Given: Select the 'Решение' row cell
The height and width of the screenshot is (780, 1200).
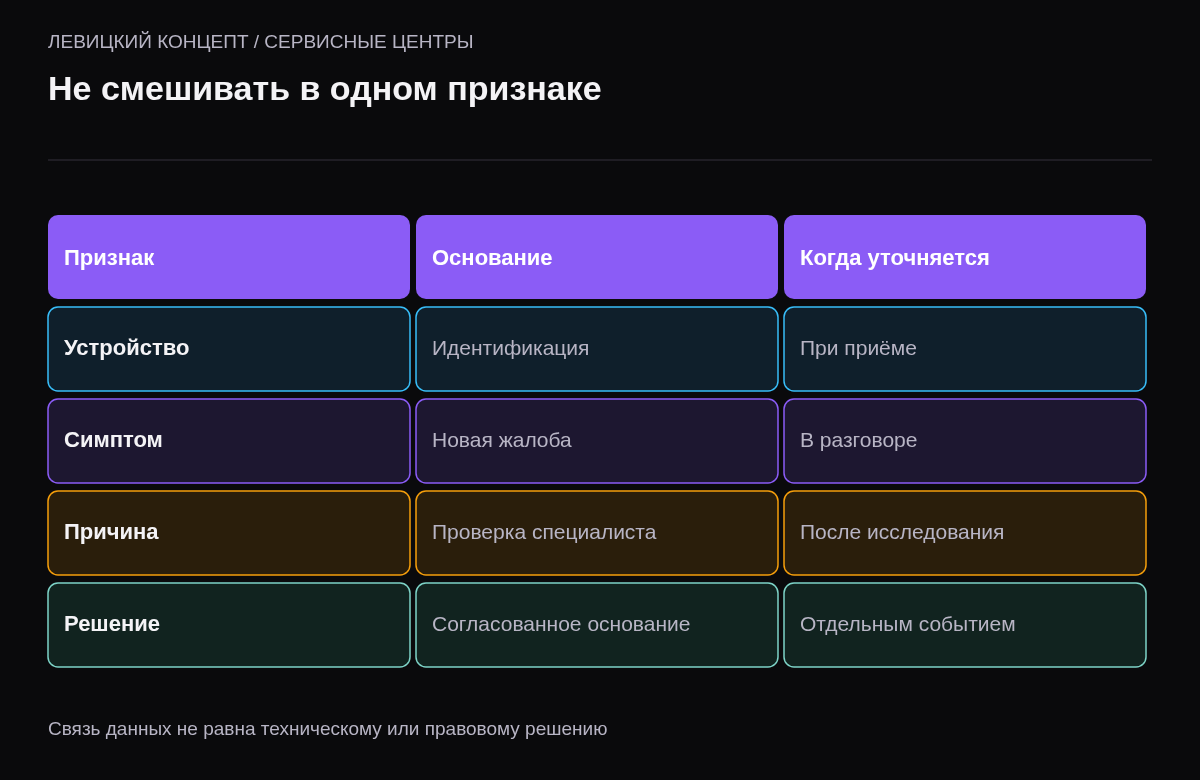Looking at the screenshot, I should coord(229,625).
